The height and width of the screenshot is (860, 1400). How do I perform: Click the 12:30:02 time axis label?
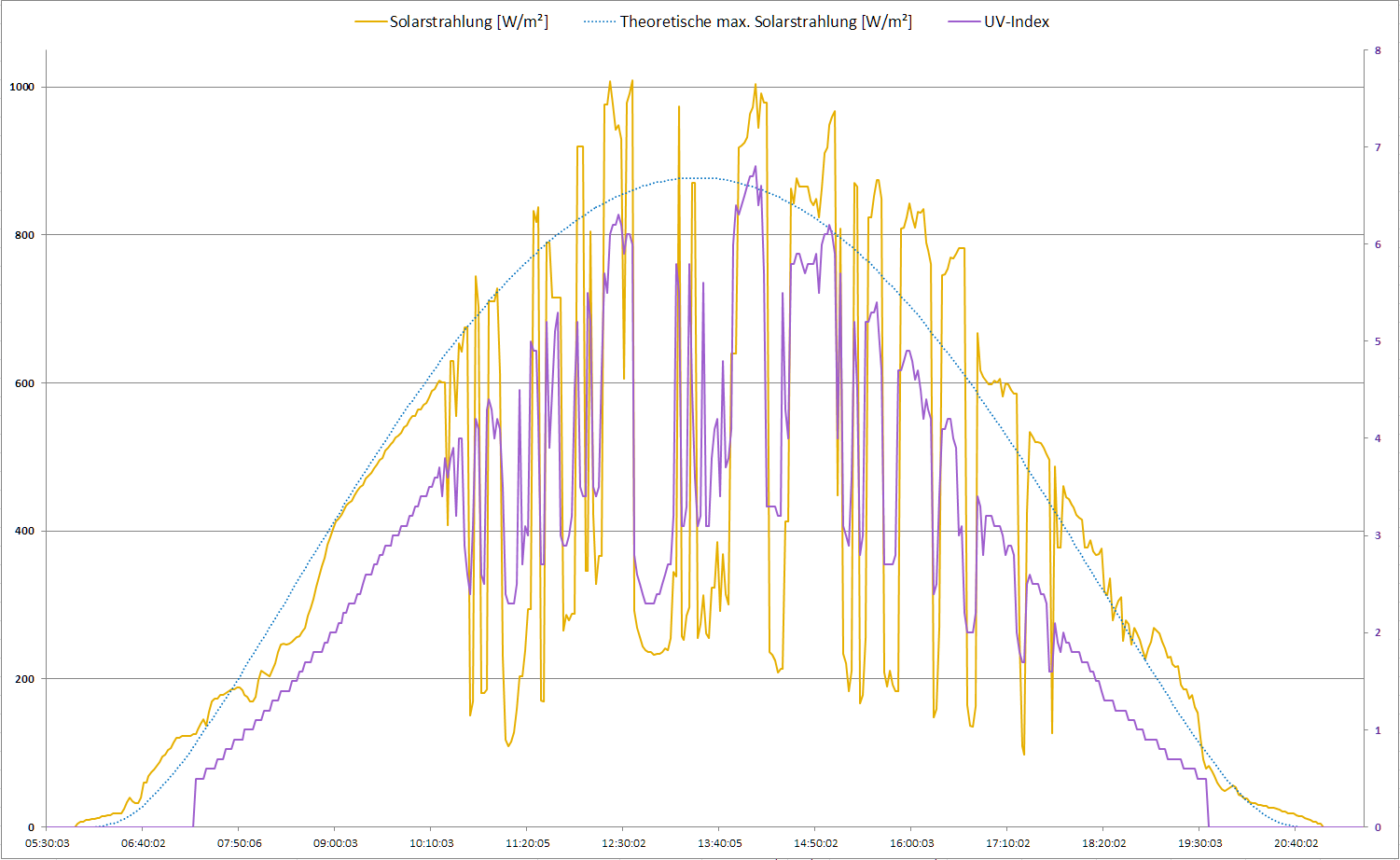click(x=623, y=843)
